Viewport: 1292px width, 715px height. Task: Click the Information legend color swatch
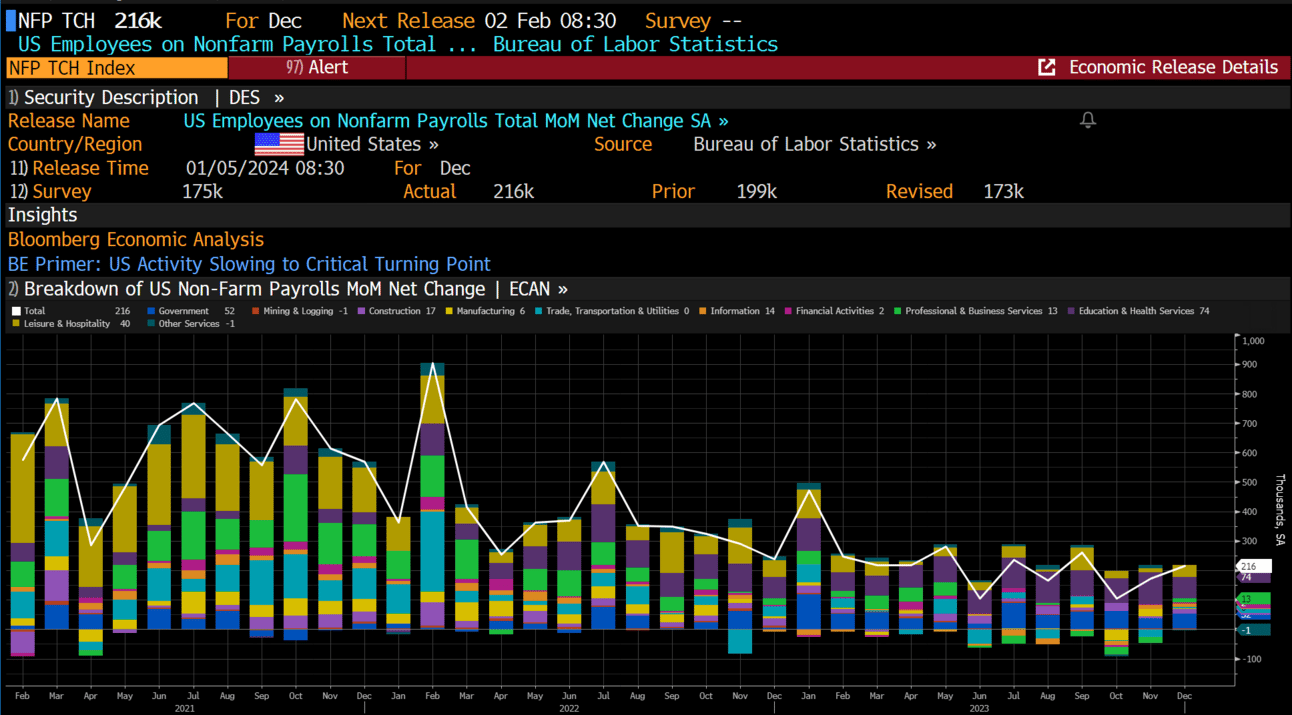(x=703, y=311)
